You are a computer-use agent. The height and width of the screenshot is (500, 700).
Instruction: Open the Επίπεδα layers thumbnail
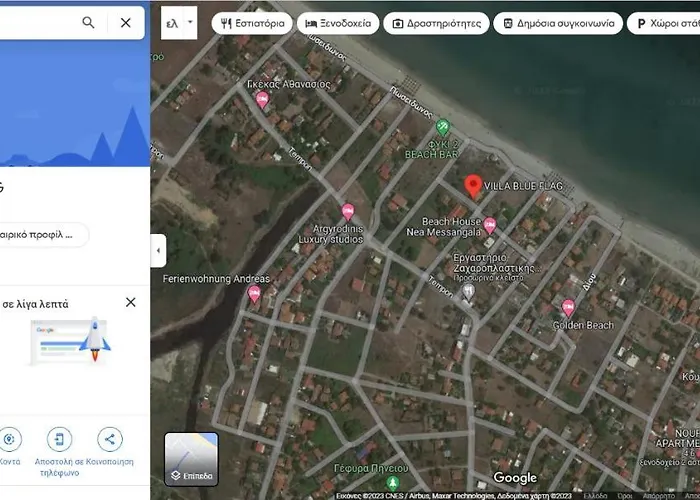click(190, 458)
